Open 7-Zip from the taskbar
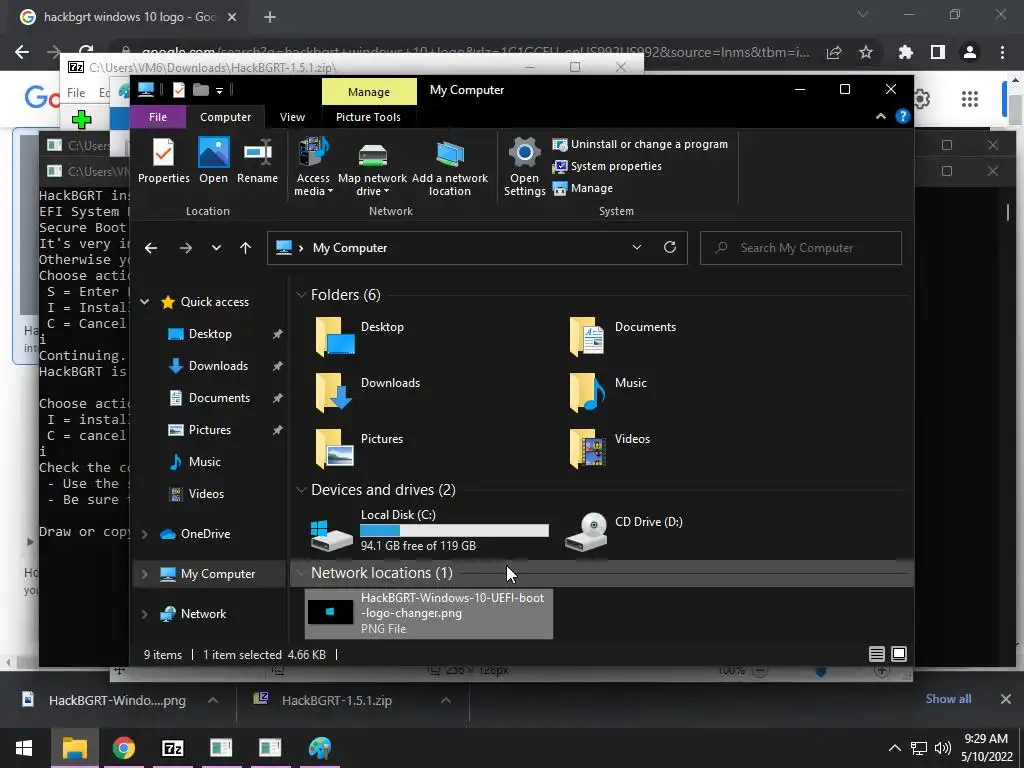Screen dimensions: 1024x768 (x=172, y=748)
